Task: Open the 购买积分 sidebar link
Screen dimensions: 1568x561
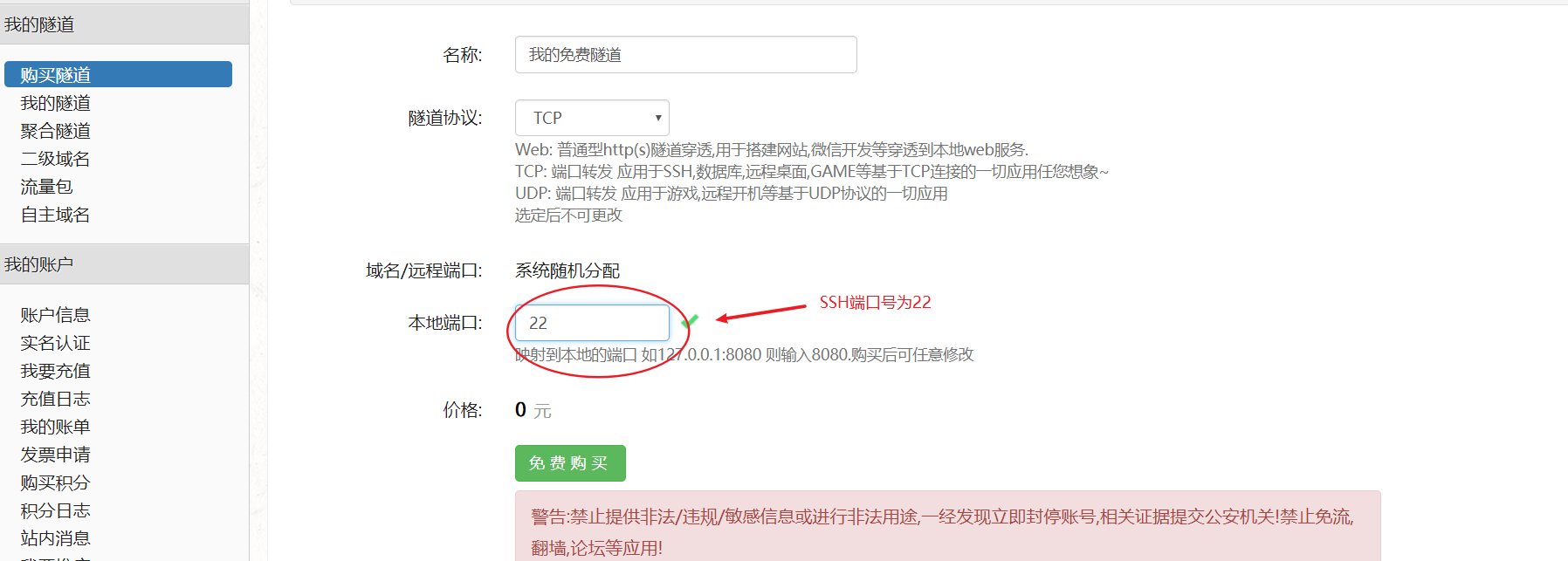Action: (x=56, y=482)
